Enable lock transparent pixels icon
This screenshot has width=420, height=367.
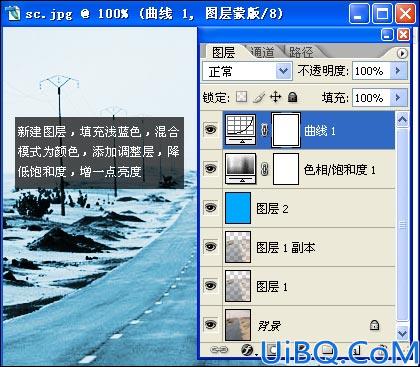242,97
